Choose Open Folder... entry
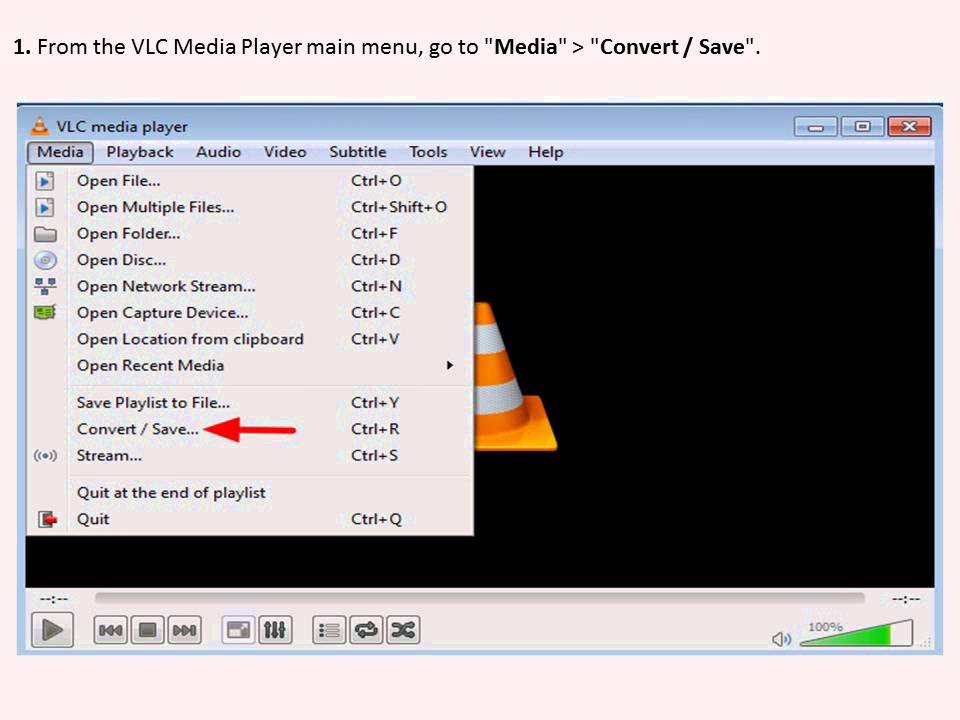Screen dimensions: 960x720 pyautogui.click(x=250, y=234)
